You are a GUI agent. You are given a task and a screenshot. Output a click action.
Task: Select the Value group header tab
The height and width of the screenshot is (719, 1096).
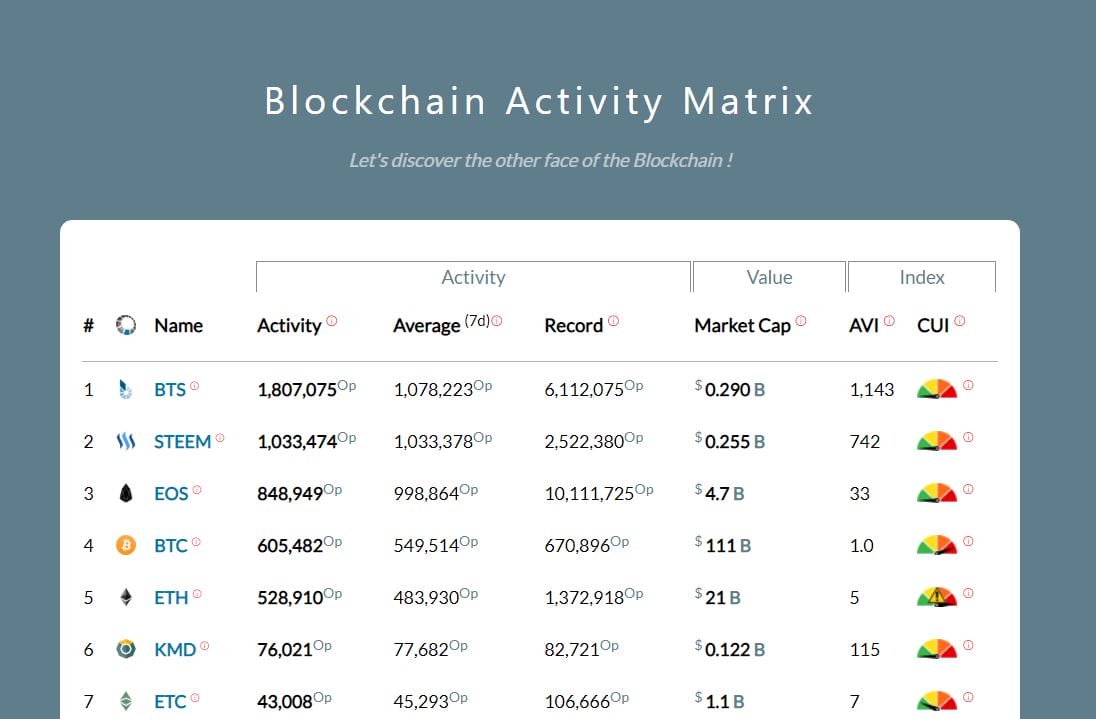[769, 277]
